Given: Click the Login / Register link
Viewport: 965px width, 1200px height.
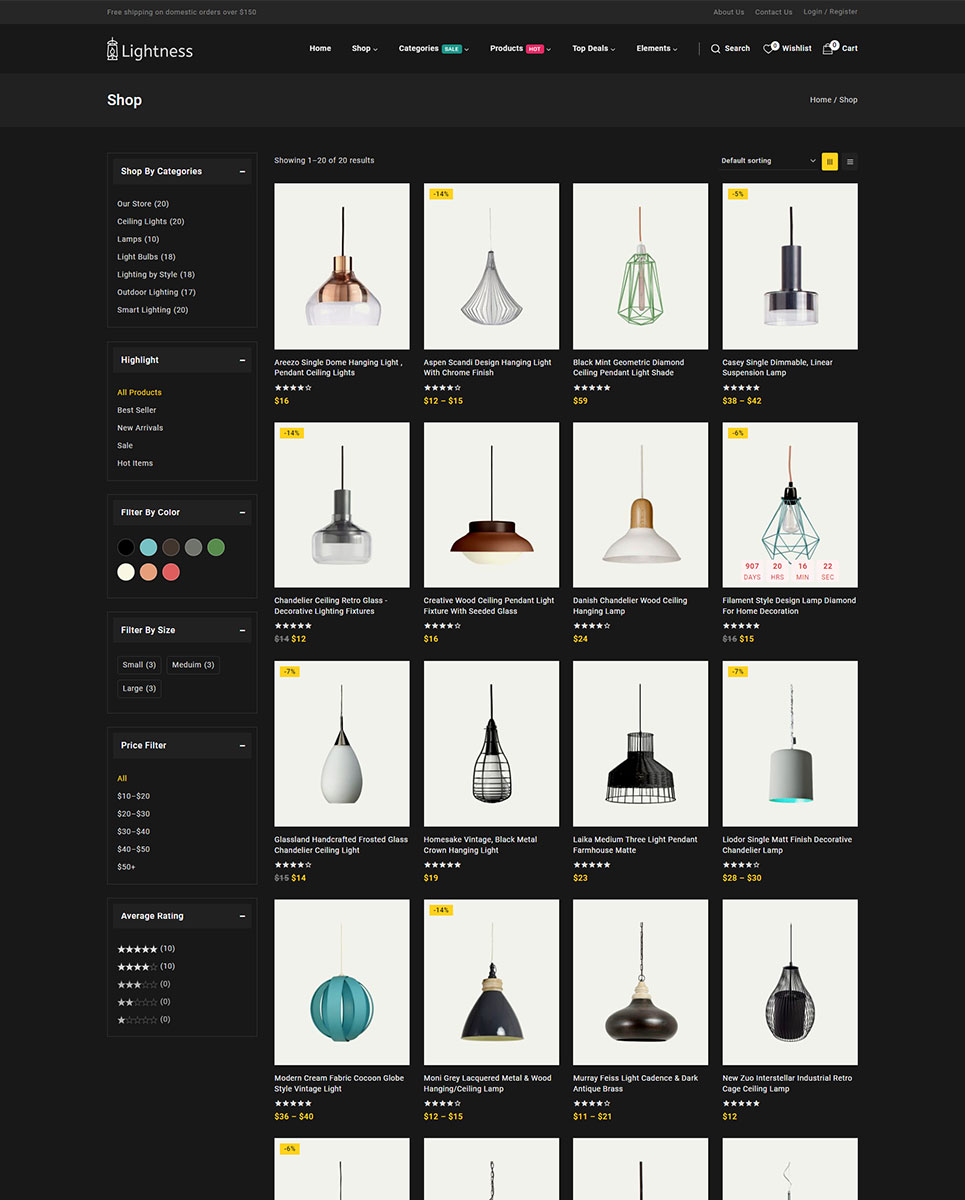Looking at the screenshot, I should pos(830,12).
